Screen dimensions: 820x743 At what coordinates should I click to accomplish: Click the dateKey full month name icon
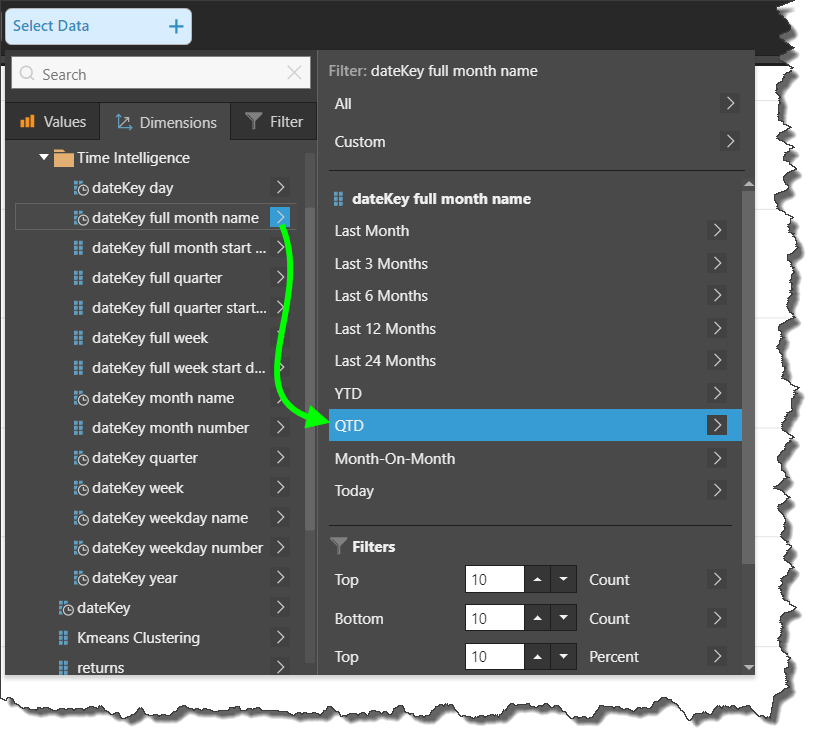(x=81, y=218)
